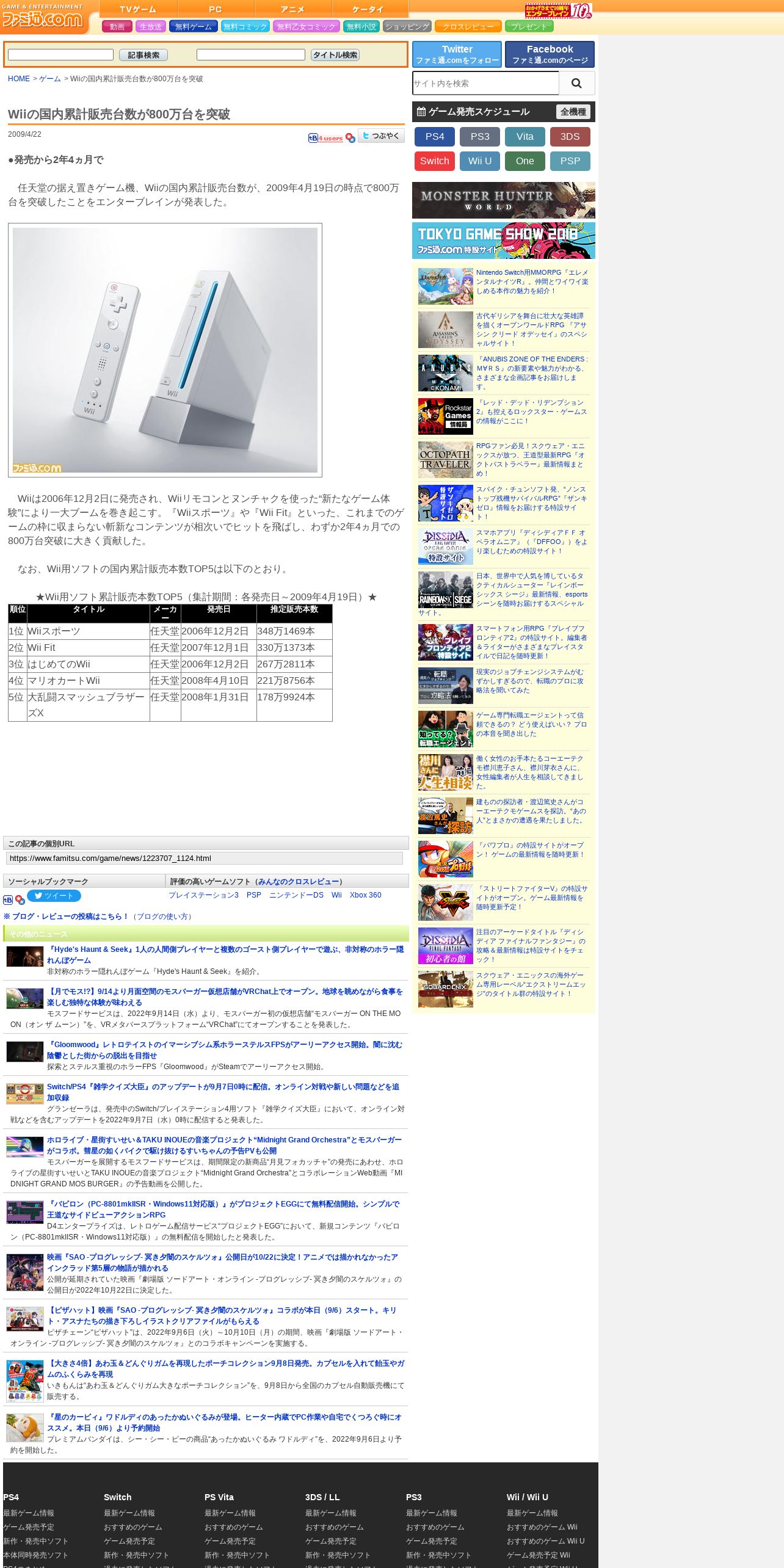Open the 生放送 menu item
Viewport: 784px width, 1568px height.
pos(151,26)
